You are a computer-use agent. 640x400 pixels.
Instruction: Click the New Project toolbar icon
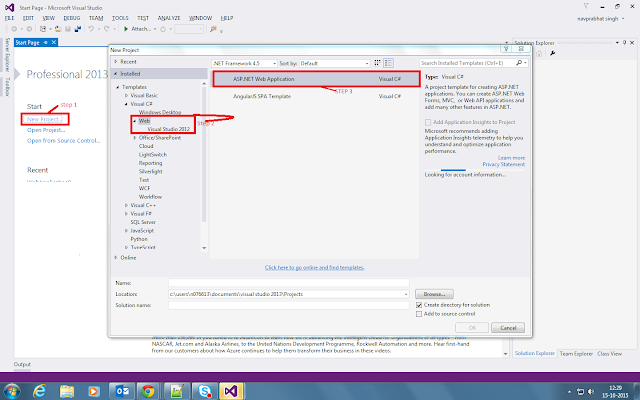[42, 29]
